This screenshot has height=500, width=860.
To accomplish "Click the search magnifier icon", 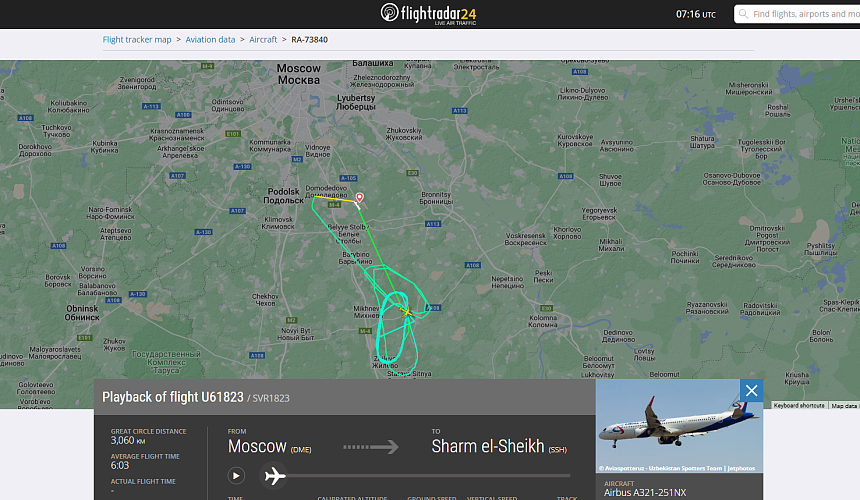I will point(743,14).
